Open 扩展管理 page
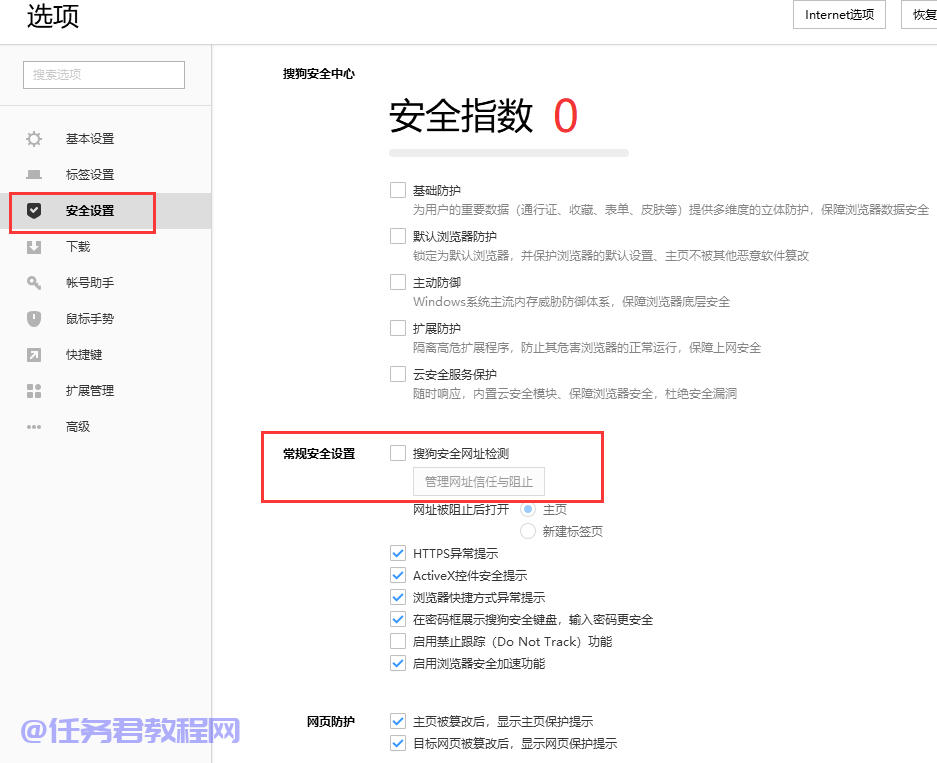The image size is (937, 763). pyautogui.click(x=90, y=391)
